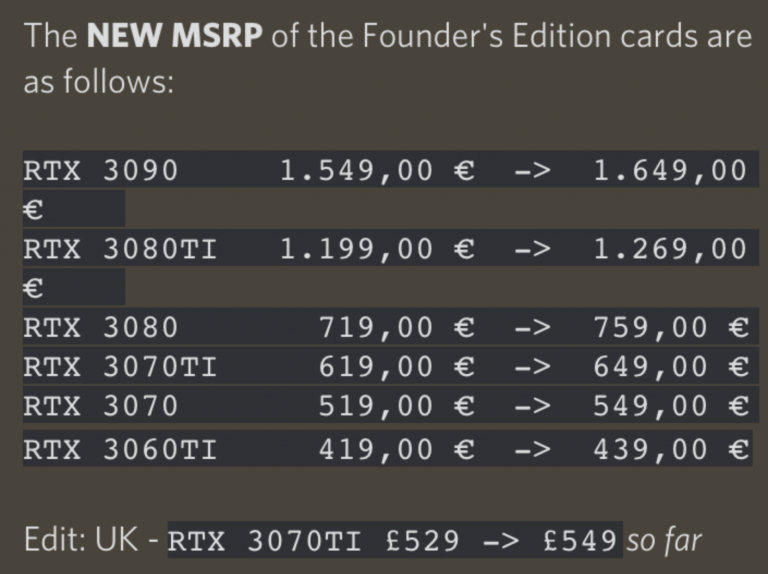Click the italic 'so far' text
The image size is (768, 574).
coord(664,541)
